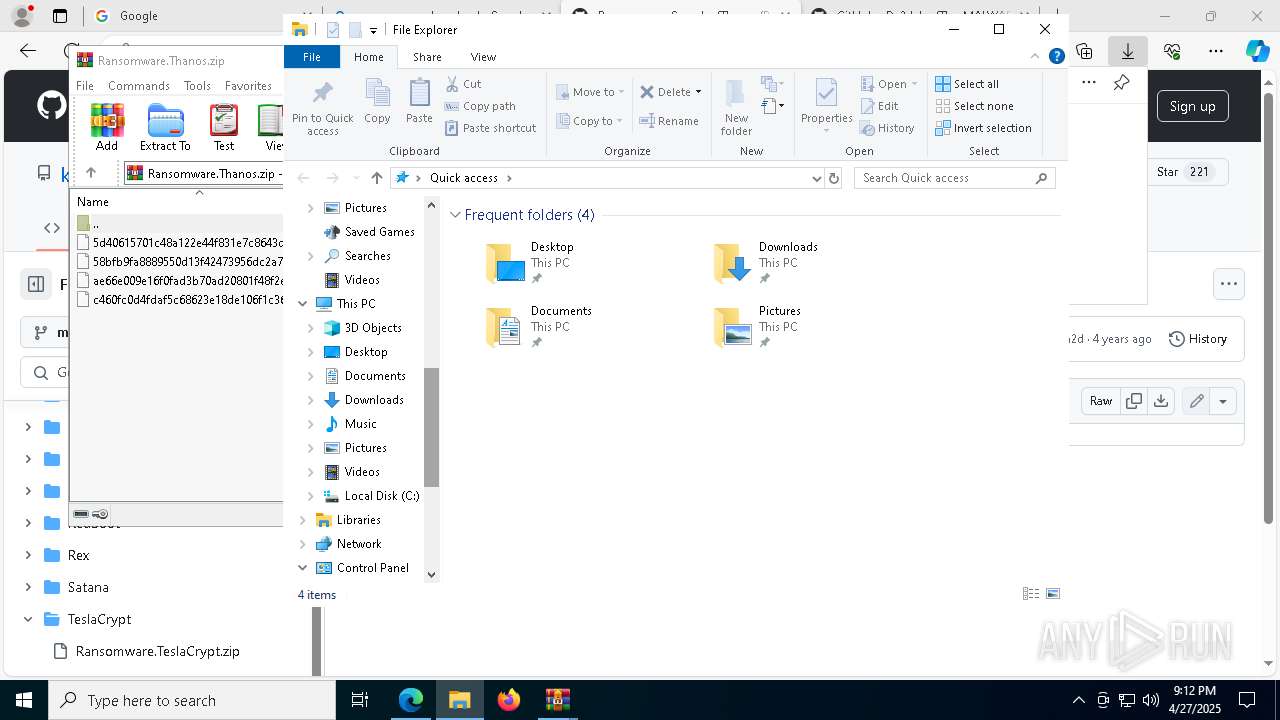Collapse TeslaCrypt folder in GitHub tree
This screenshot has height=720, width=1280.
click(28, 619)
